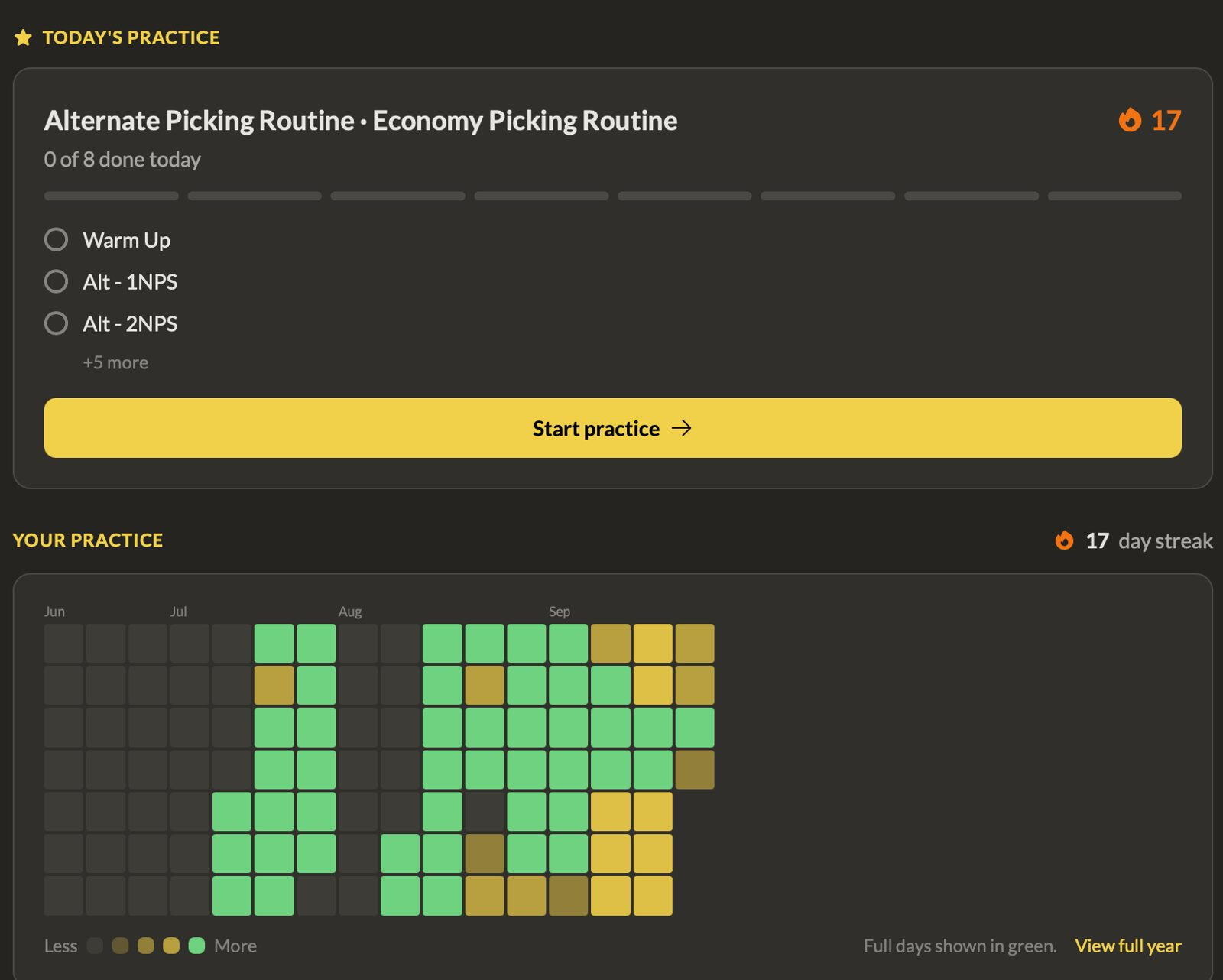Click the arrow icon on Start practice

[x=681, y=428]
